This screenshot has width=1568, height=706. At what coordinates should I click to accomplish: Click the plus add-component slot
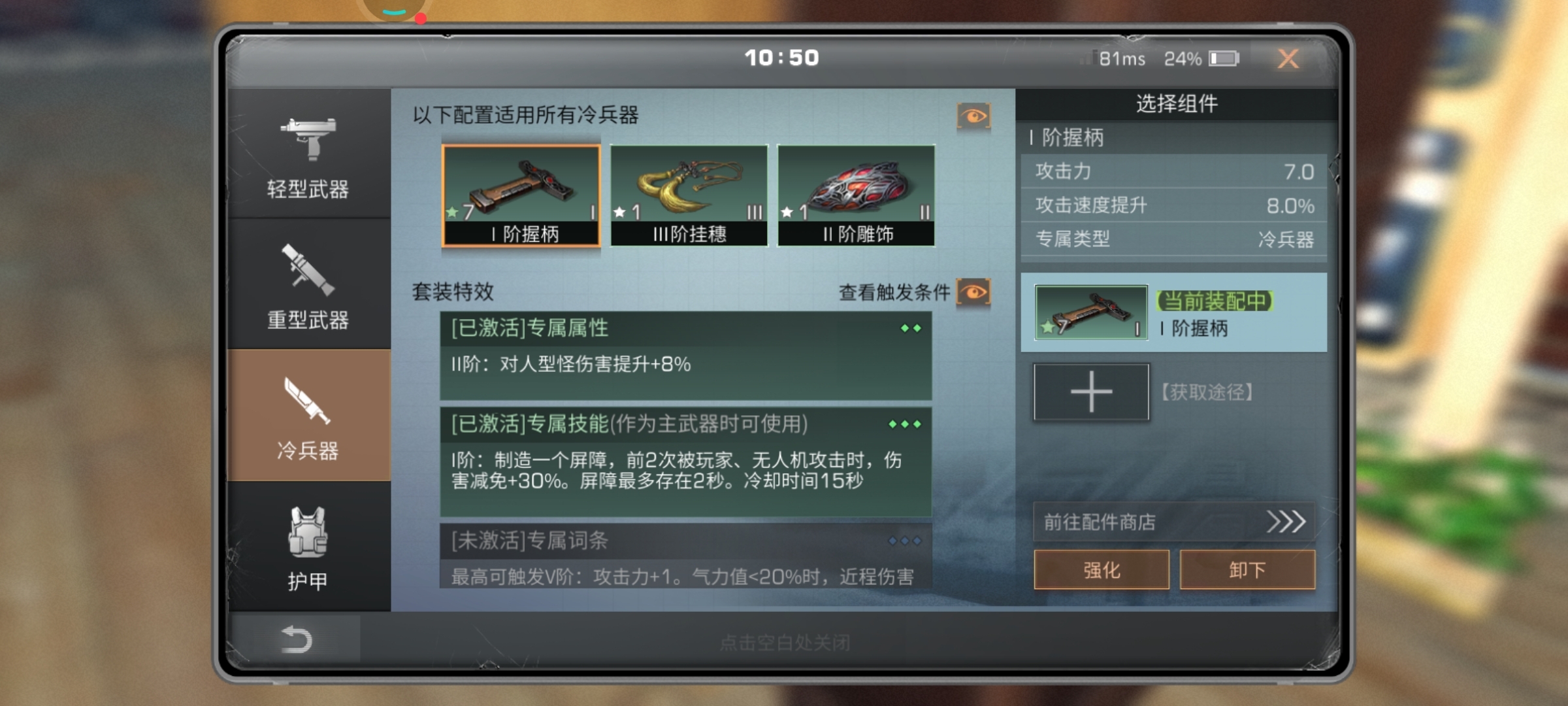(1091, 392)
